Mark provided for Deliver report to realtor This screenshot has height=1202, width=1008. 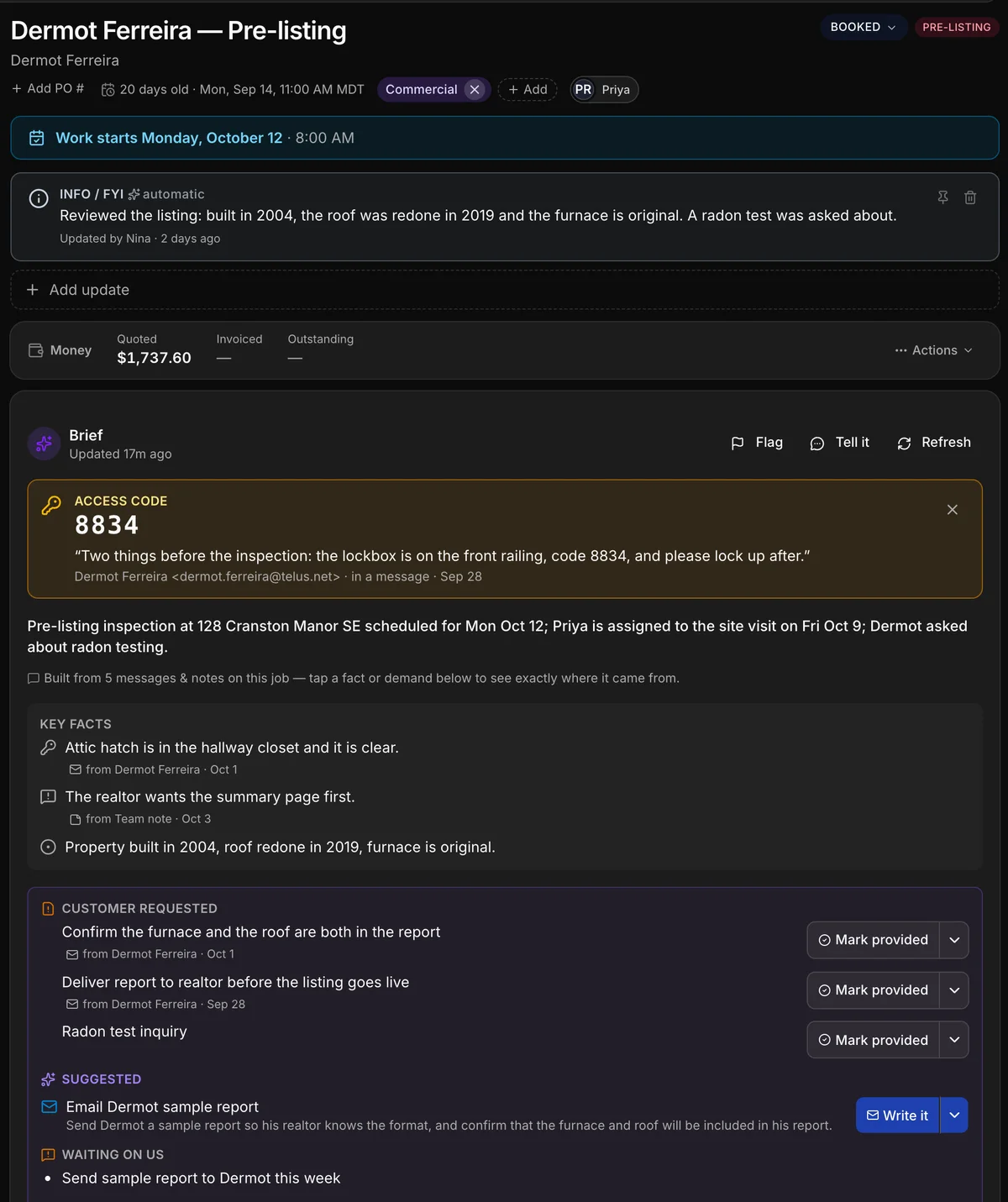[x=873, y=990]
